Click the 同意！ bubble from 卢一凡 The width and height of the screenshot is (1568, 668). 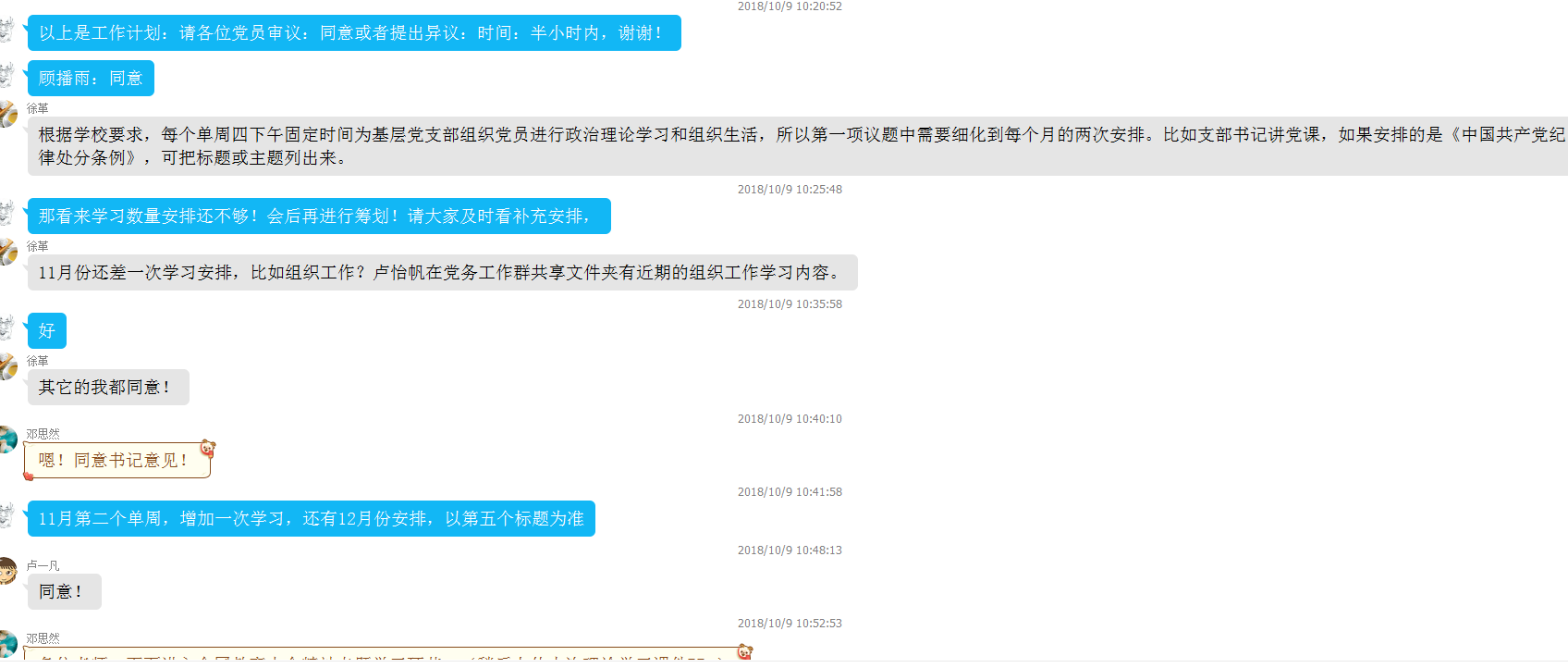pyautogui.click(x=64, y=592)
